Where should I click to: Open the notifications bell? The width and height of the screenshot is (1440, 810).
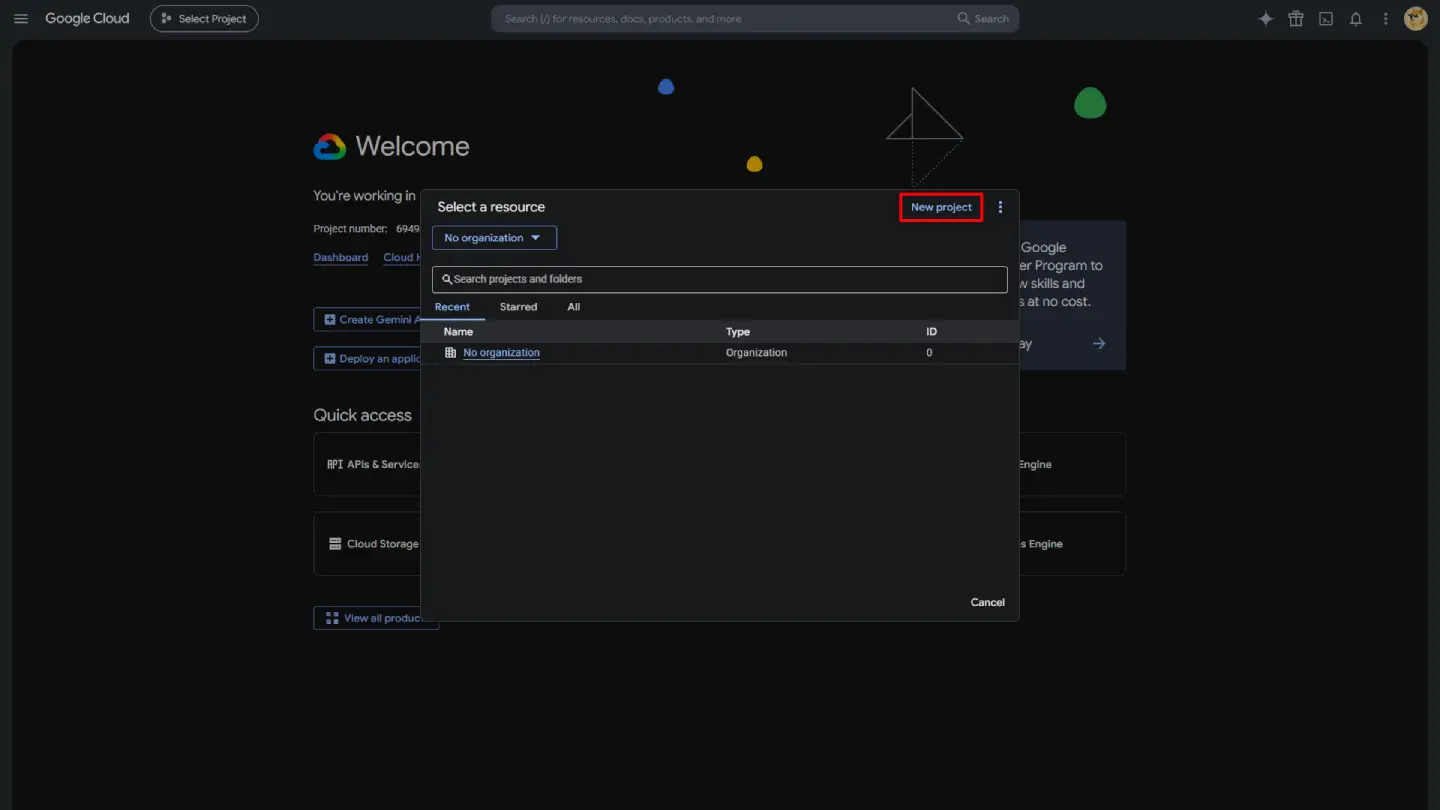tap(1356, 19)
